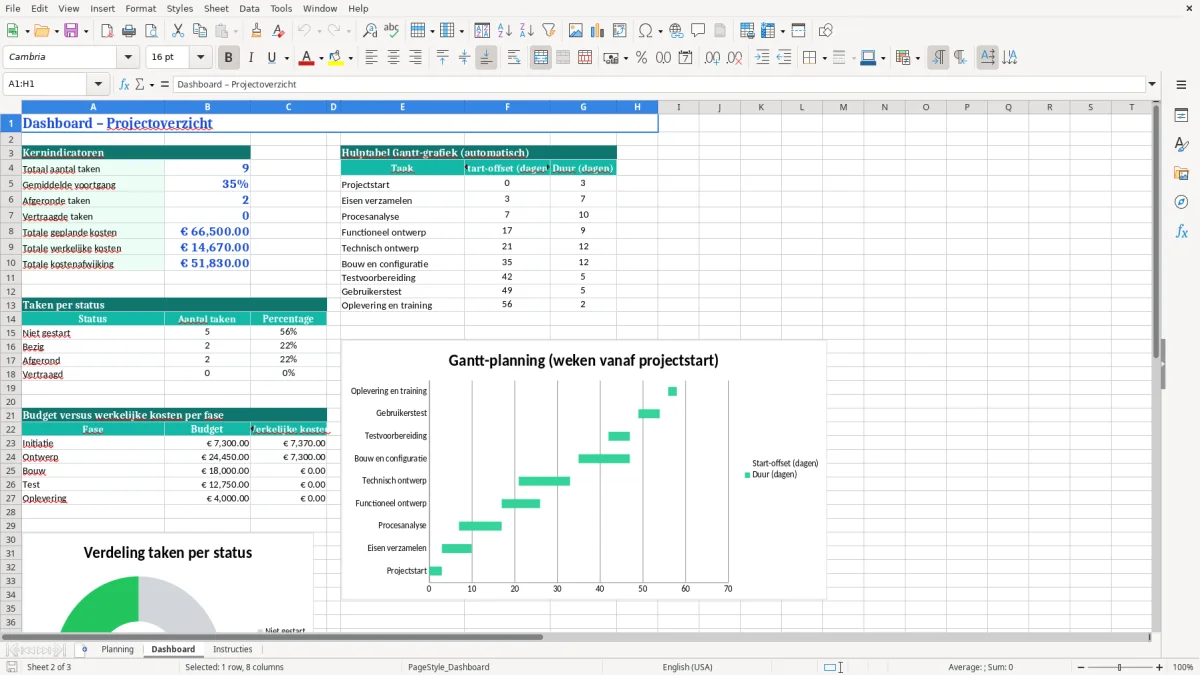
Task: Toggle Italic formatting
Action: pos(250,58)
